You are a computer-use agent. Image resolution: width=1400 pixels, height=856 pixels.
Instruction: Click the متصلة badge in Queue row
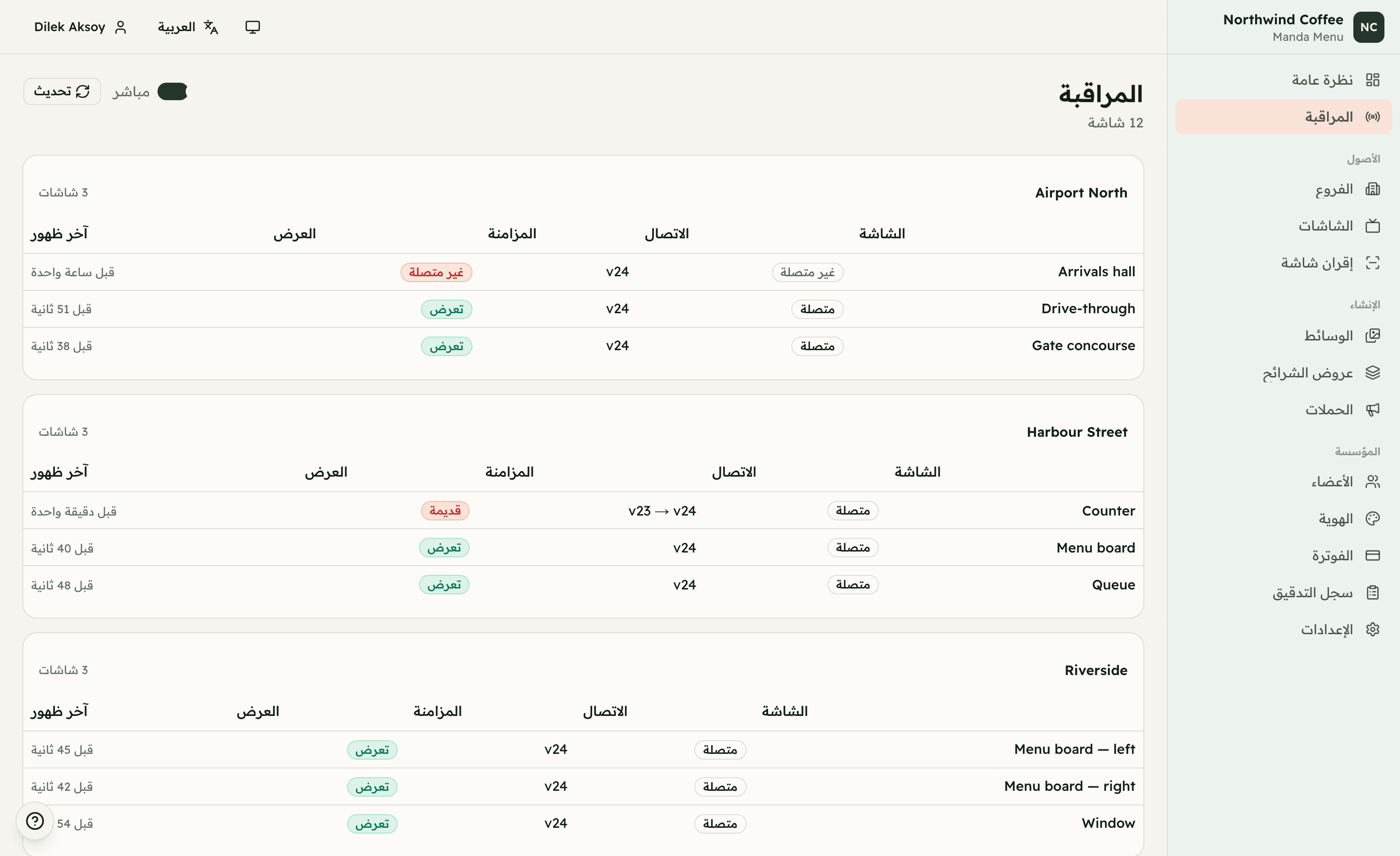pos(853,584)
